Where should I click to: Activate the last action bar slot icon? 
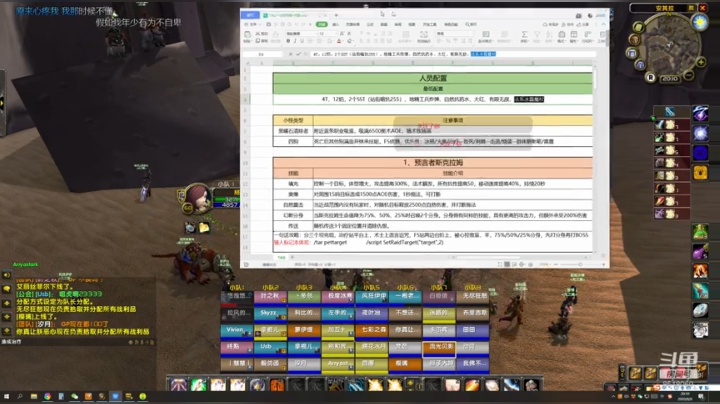[x=532, y=385]
